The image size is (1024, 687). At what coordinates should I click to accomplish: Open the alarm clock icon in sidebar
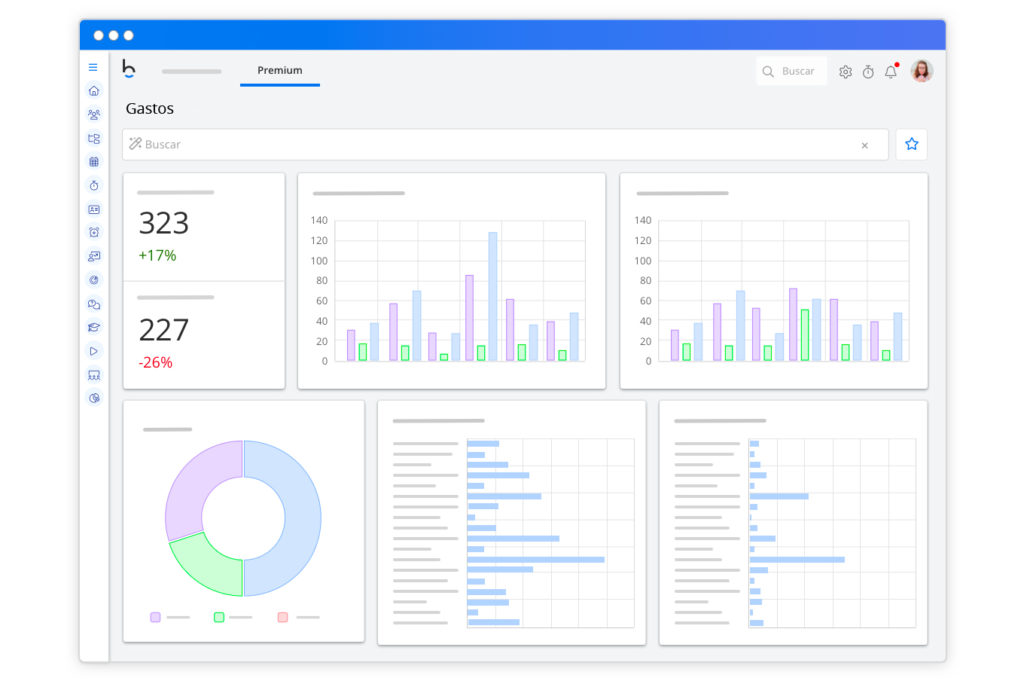pos(94,233)
